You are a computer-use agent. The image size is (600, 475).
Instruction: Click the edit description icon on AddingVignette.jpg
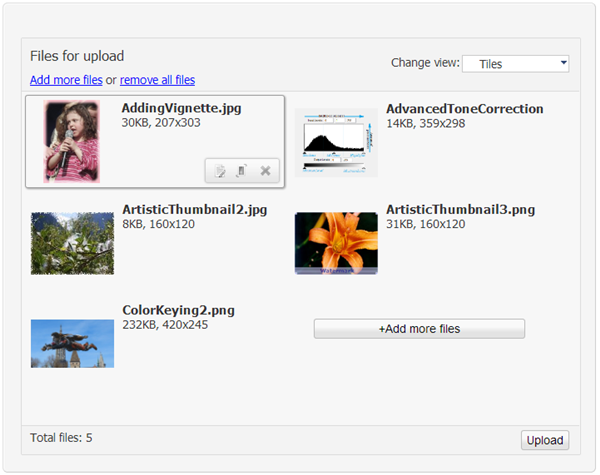tap(220, 171)
